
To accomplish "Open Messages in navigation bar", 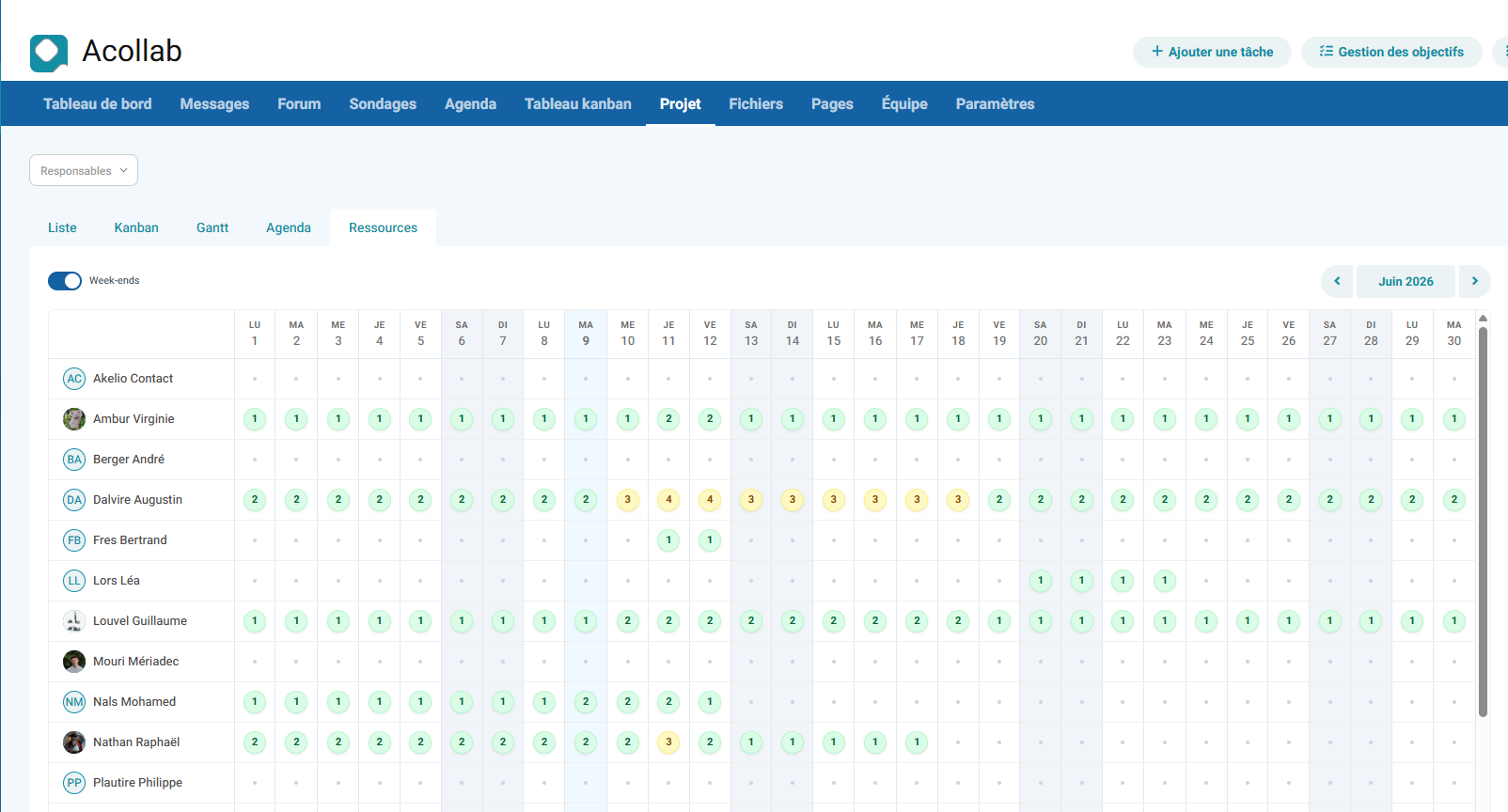I will coord(214,103).
